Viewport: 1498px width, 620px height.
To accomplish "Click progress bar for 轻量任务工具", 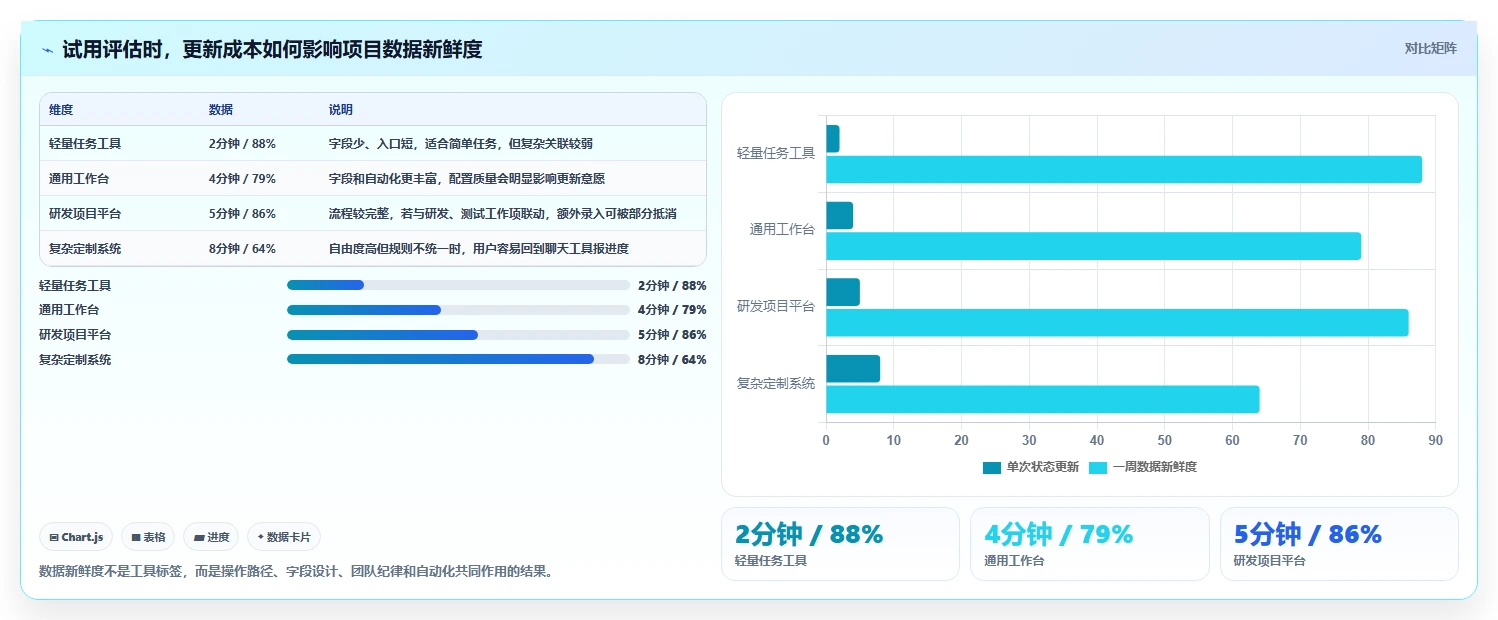I will click(458, 285).
